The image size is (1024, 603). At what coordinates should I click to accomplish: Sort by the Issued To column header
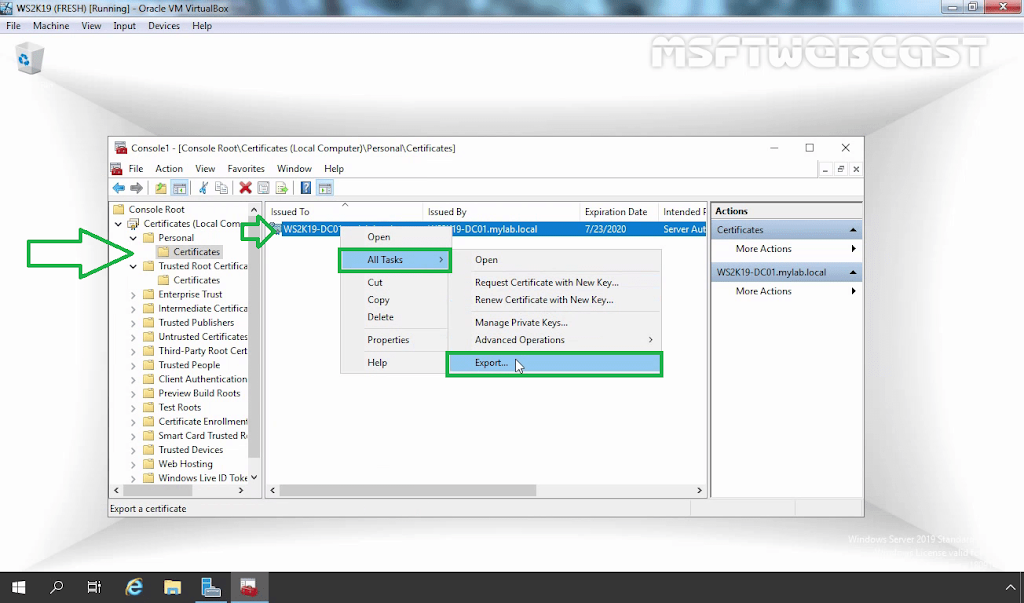[344, 212]
